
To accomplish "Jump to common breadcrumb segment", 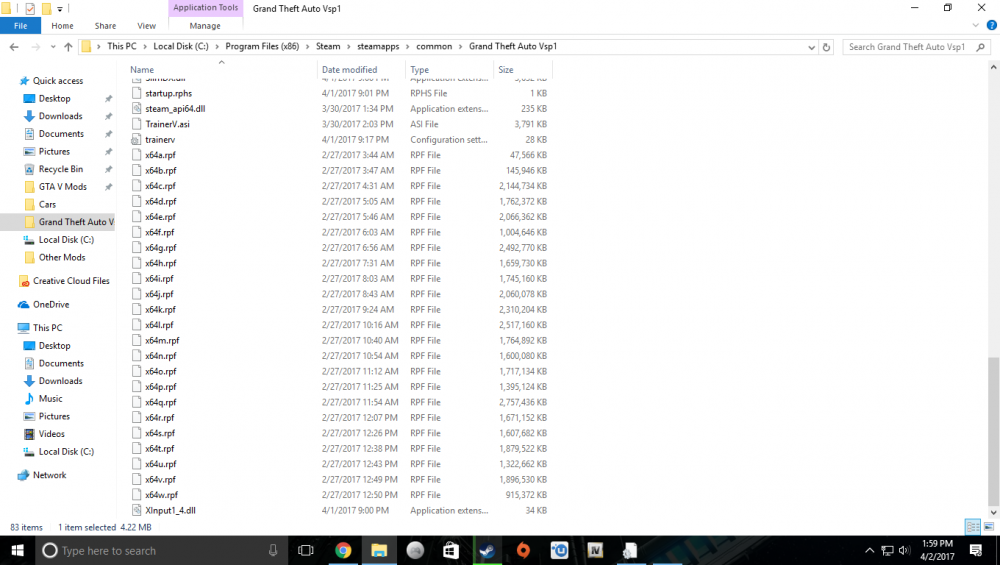I will 434,47.
